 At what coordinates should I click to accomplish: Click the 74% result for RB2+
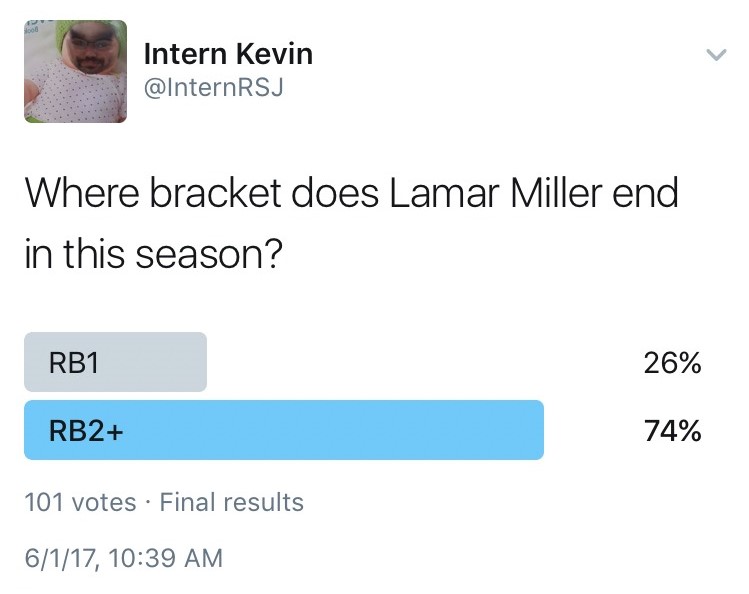673,431
